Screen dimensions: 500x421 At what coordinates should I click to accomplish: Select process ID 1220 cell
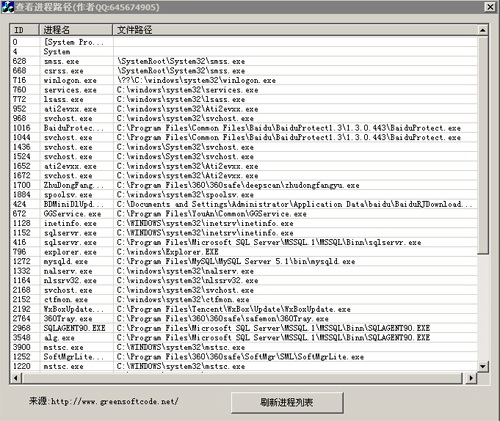coord(22,366)
